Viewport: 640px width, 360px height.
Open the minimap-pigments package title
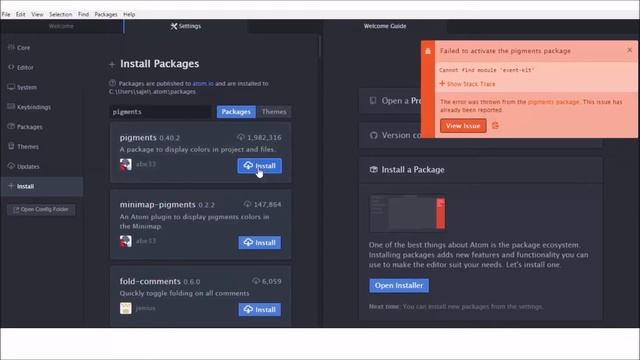158,204
